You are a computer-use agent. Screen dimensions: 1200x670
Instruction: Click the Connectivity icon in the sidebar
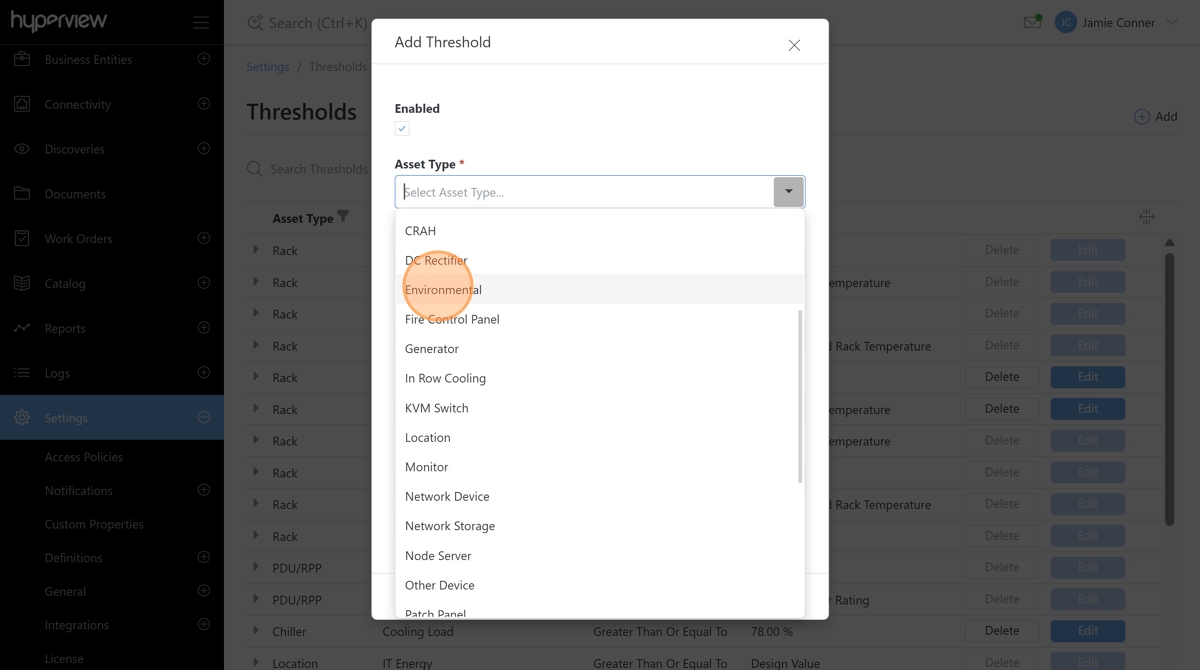[22, 104]
